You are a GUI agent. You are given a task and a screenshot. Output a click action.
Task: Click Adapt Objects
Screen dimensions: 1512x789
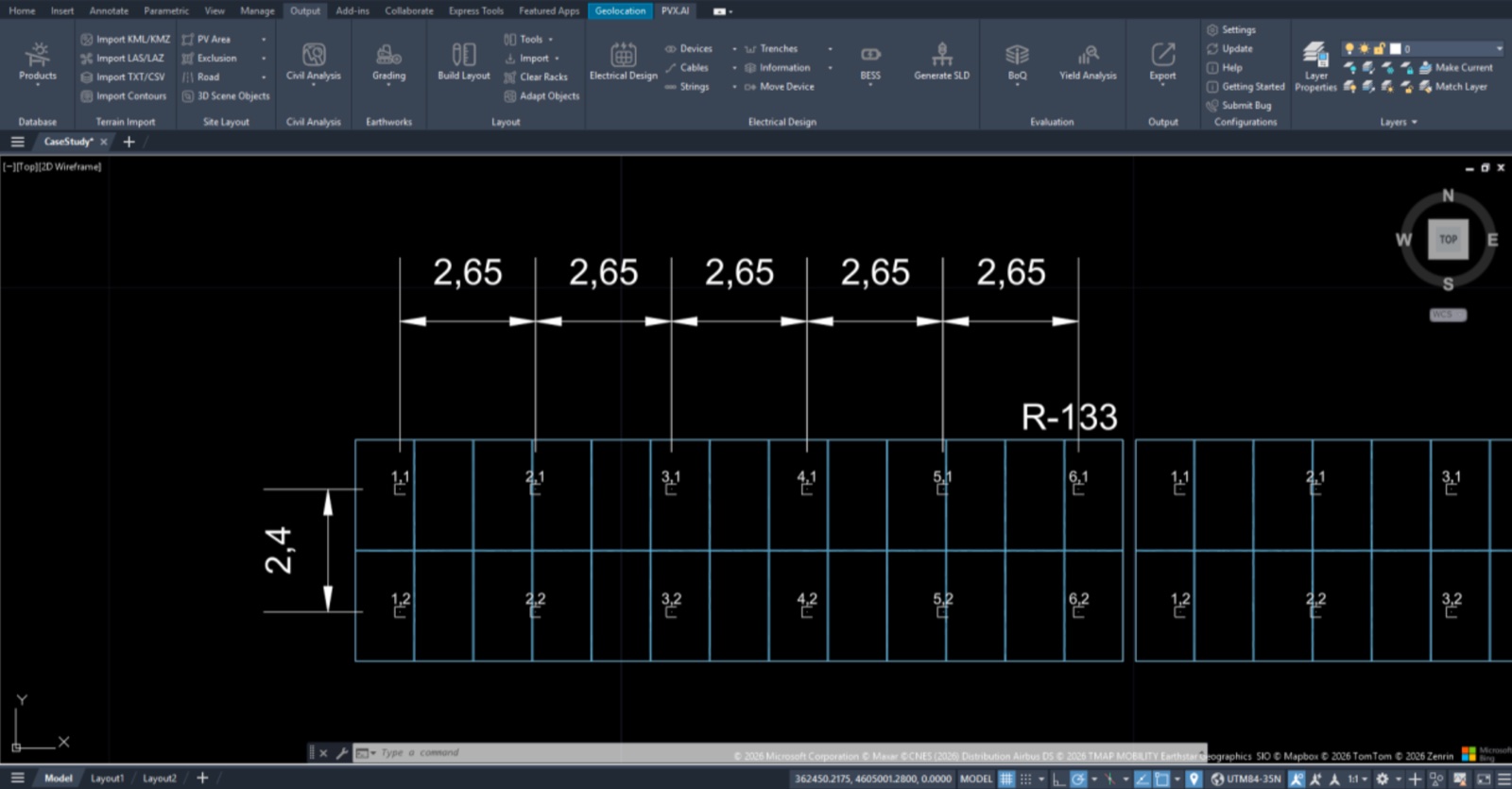541,95
